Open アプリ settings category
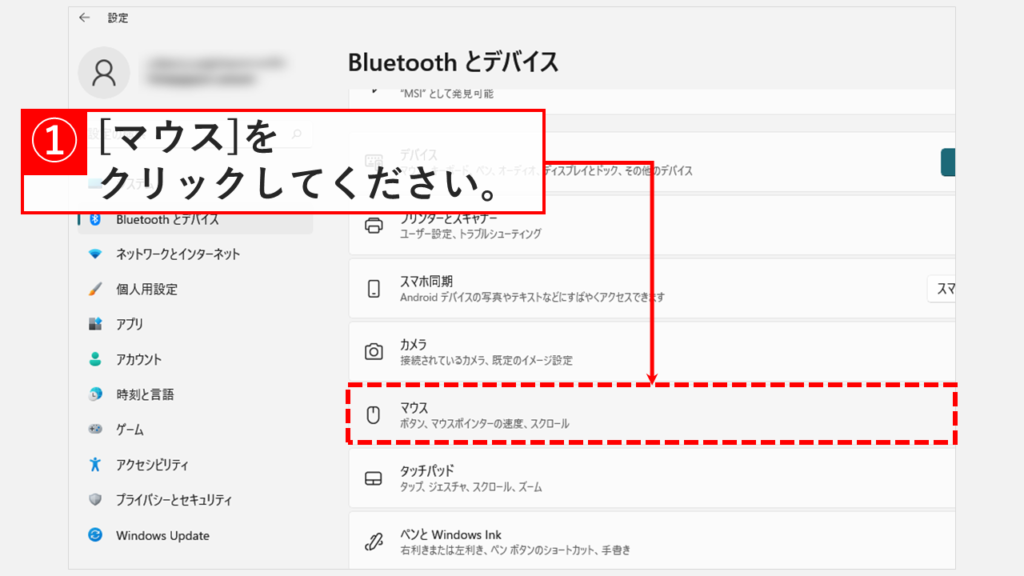Image resolution: width=1024 pixels, height=576 pixels. pos(195,324)
